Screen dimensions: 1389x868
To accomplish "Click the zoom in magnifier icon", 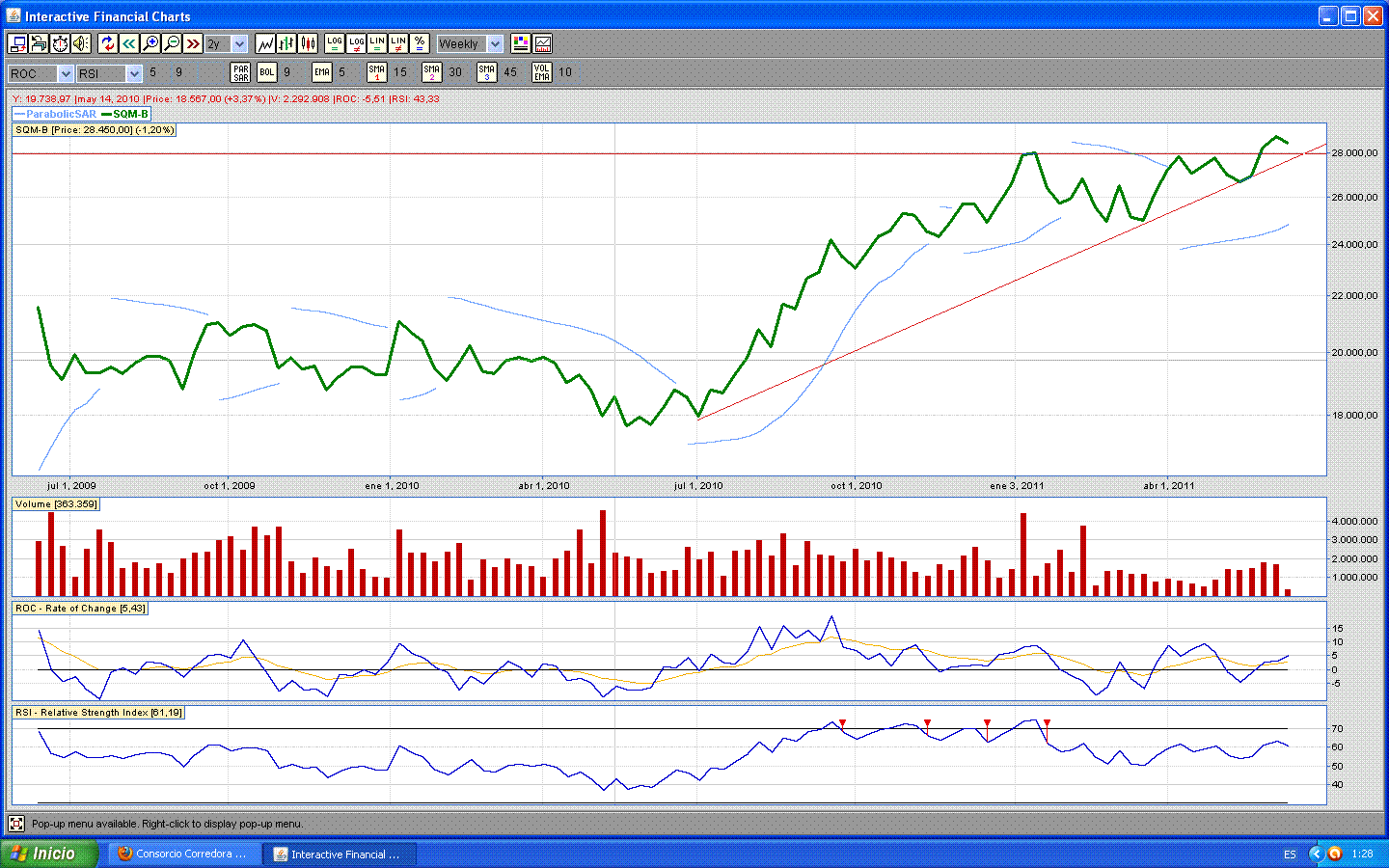I will pyautogui.click(x=150, y=43).
